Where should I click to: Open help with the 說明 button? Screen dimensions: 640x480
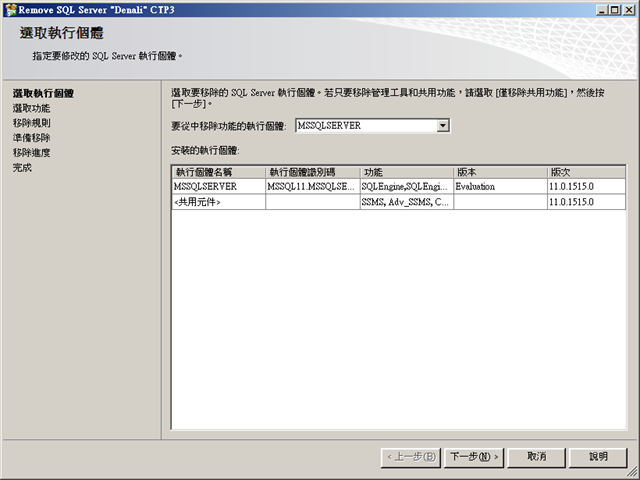(598, 457)
